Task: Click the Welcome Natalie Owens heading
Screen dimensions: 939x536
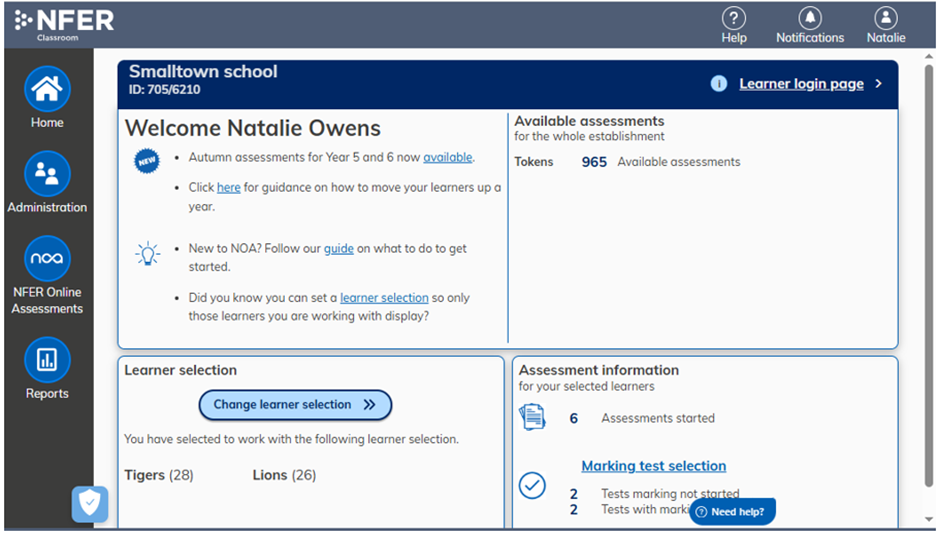Action: (x=253, y=128)
